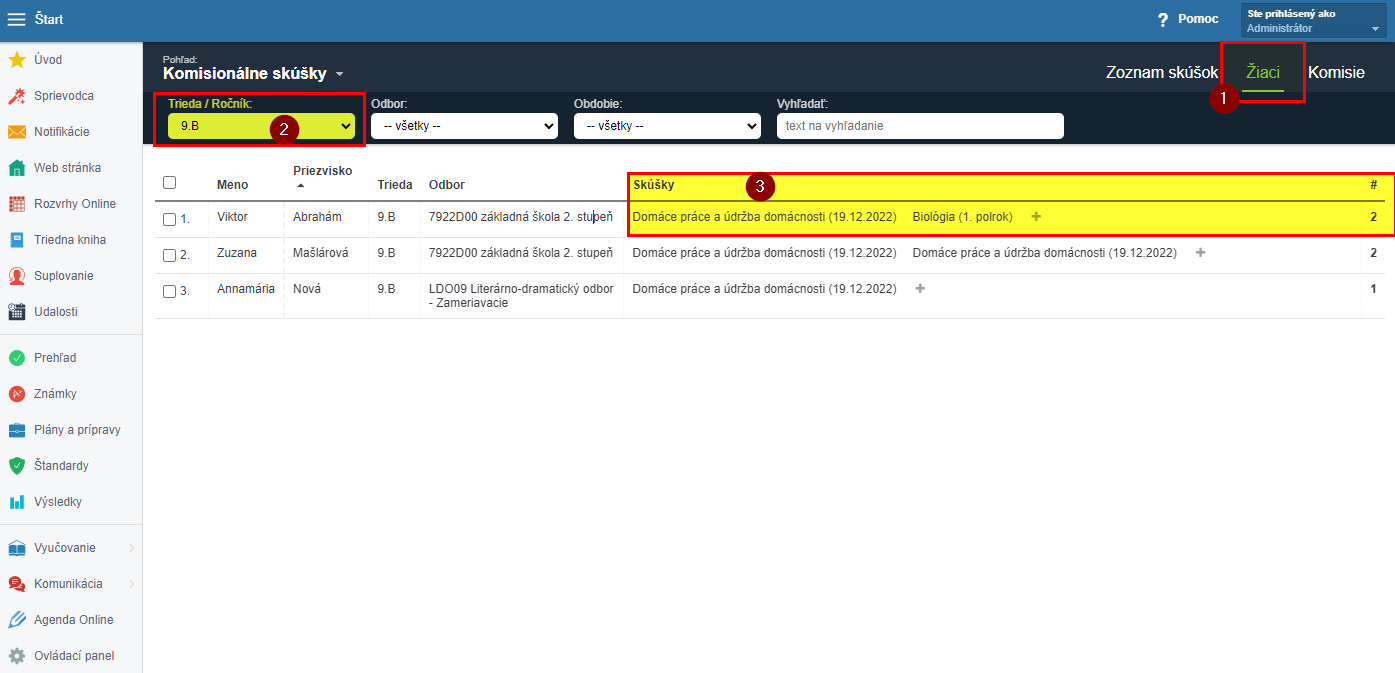Viewport: 1395px width, 673px height.
Task: Click the Pomoc question mark icon
Action: coord(1162,20)
